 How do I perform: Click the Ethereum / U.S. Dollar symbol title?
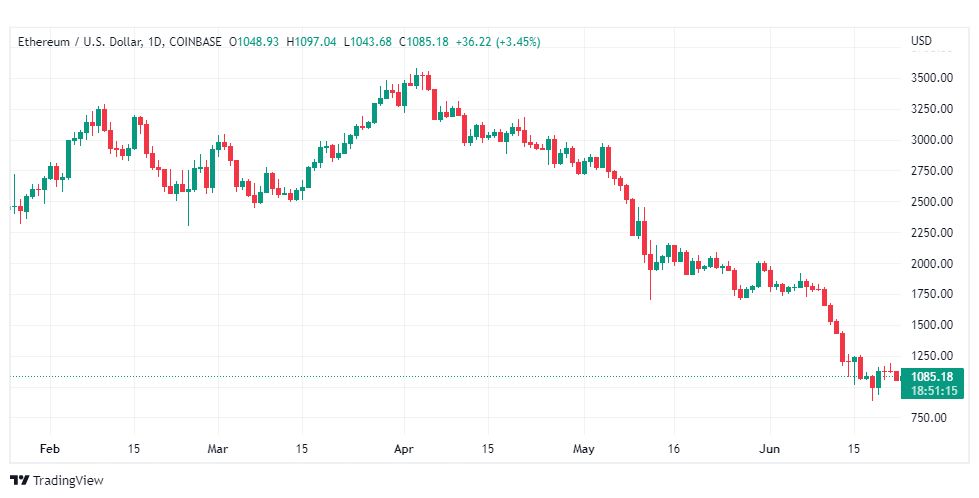click(79, 42)
